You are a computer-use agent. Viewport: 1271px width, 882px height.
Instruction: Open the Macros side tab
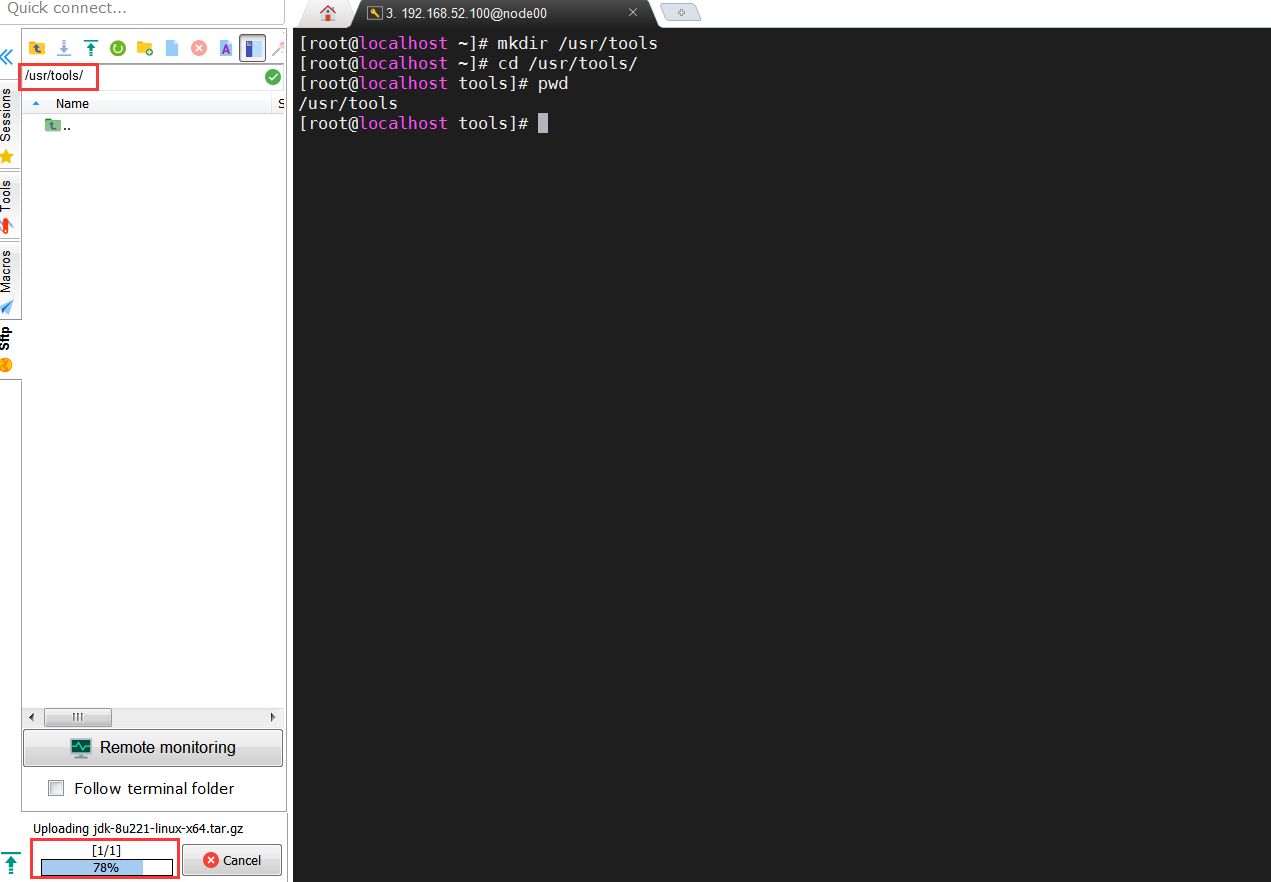coord(7,280)
